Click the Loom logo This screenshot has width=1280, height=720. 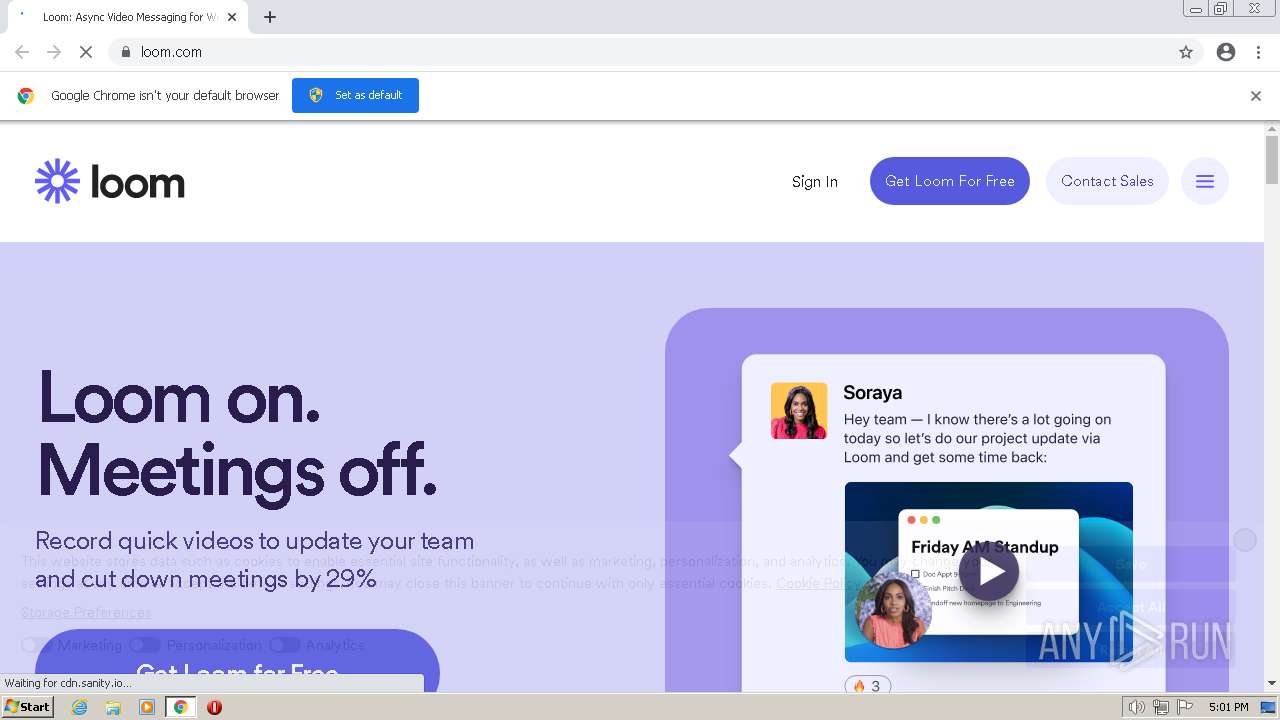tap(110, 181)
